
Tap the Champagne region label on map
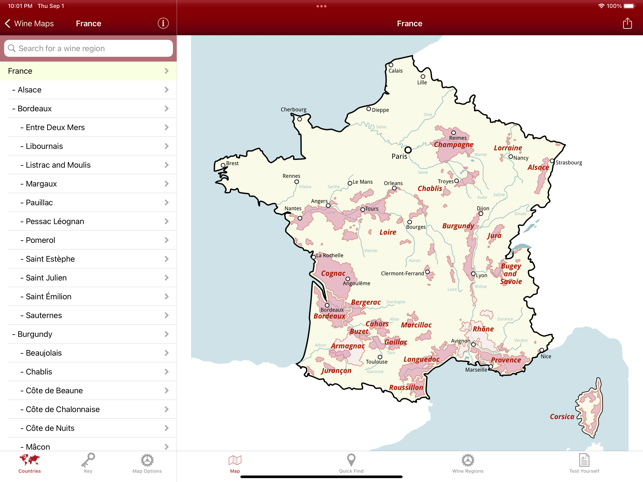(453, 144)
